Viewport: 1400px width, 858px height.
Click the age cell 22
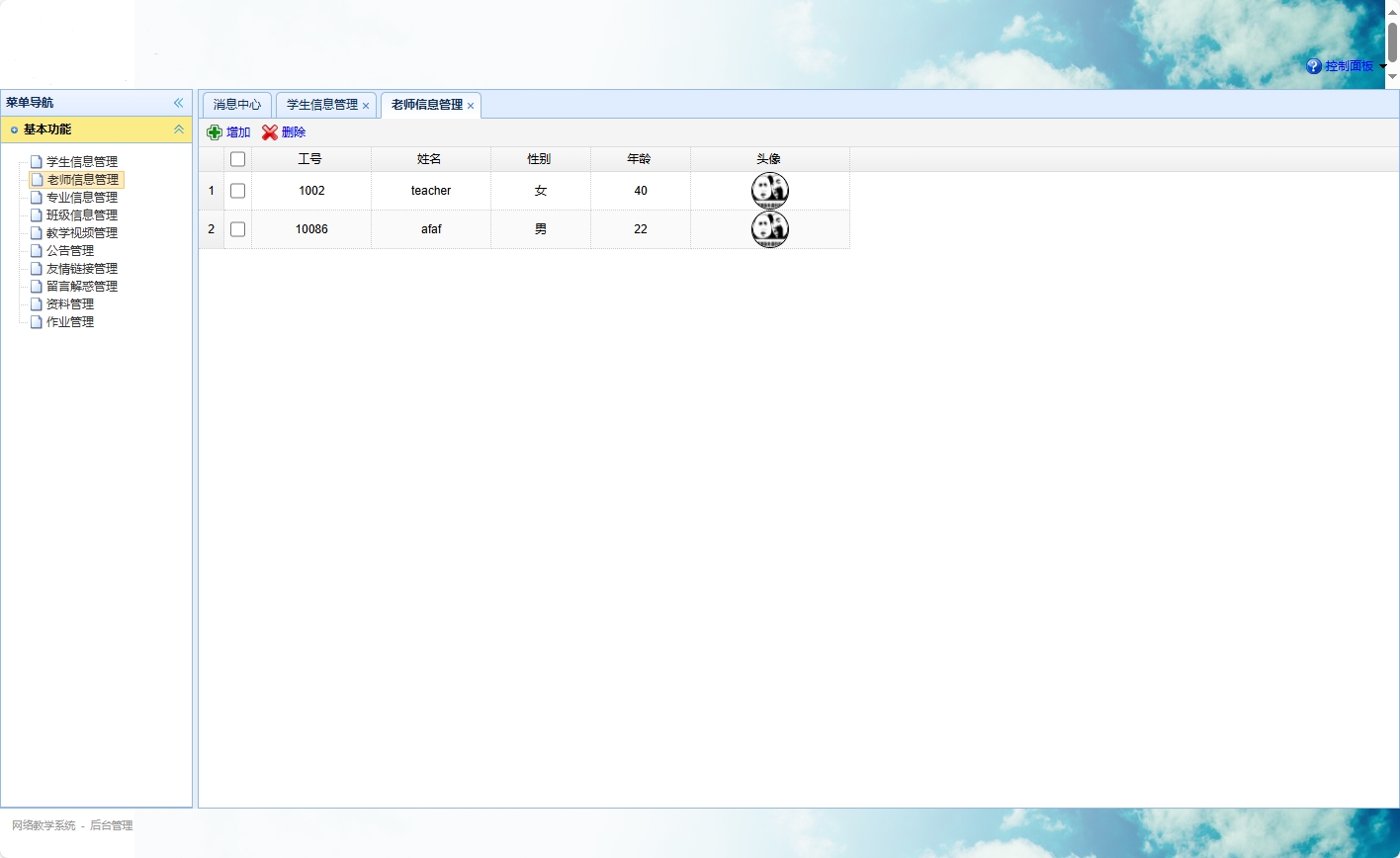click(x=641, y=229)
